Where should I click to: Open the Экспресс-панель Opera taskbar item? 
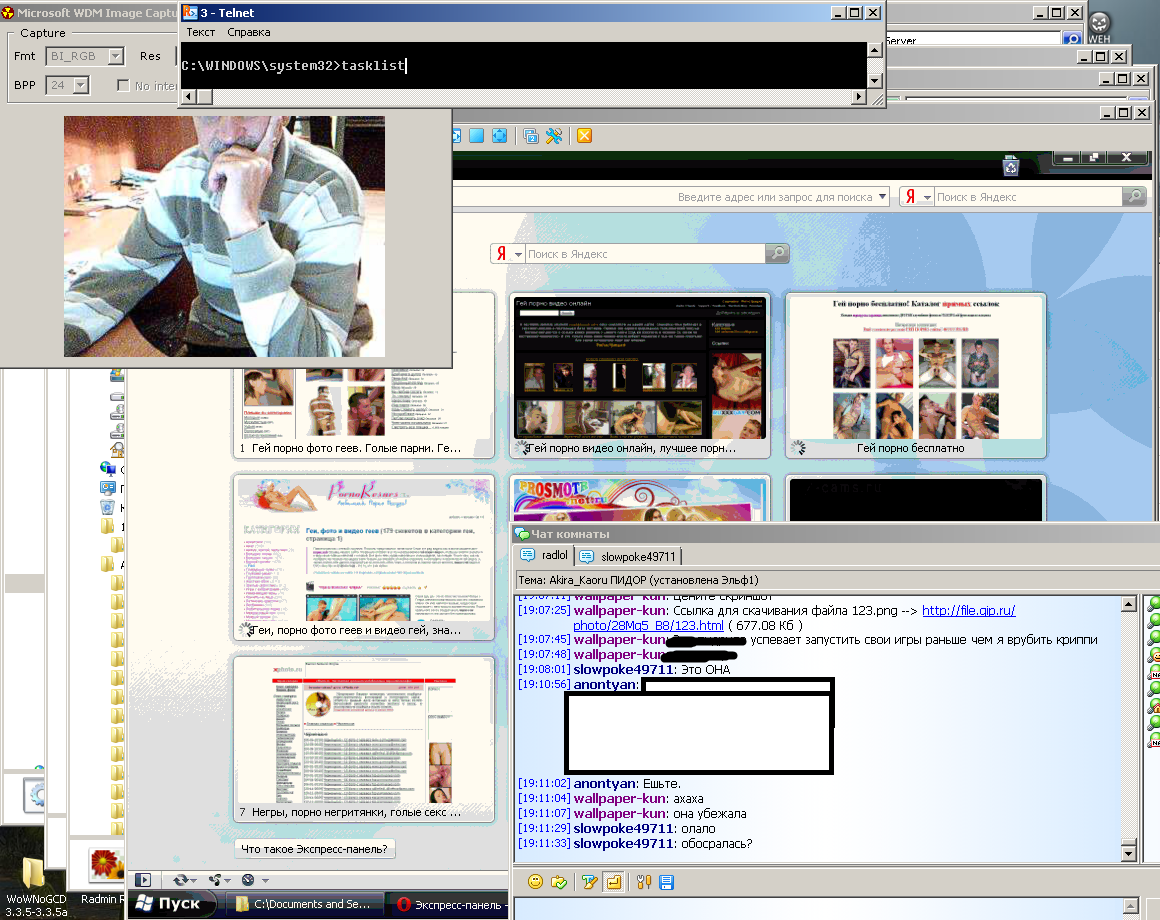pyautogui.click(x=449, y=904)
